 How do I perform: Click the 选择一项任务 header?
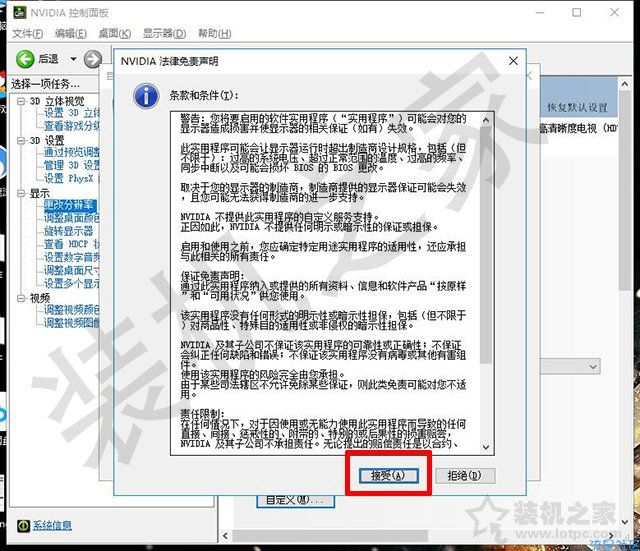click(x=45, y=84)
